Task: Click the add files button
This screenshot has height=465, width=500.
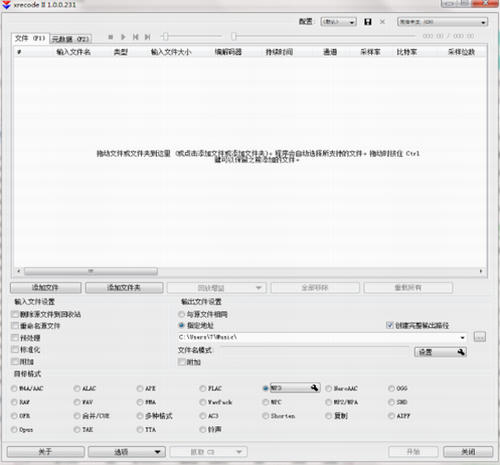Action: pyautogui.click(x=46, y=288)
